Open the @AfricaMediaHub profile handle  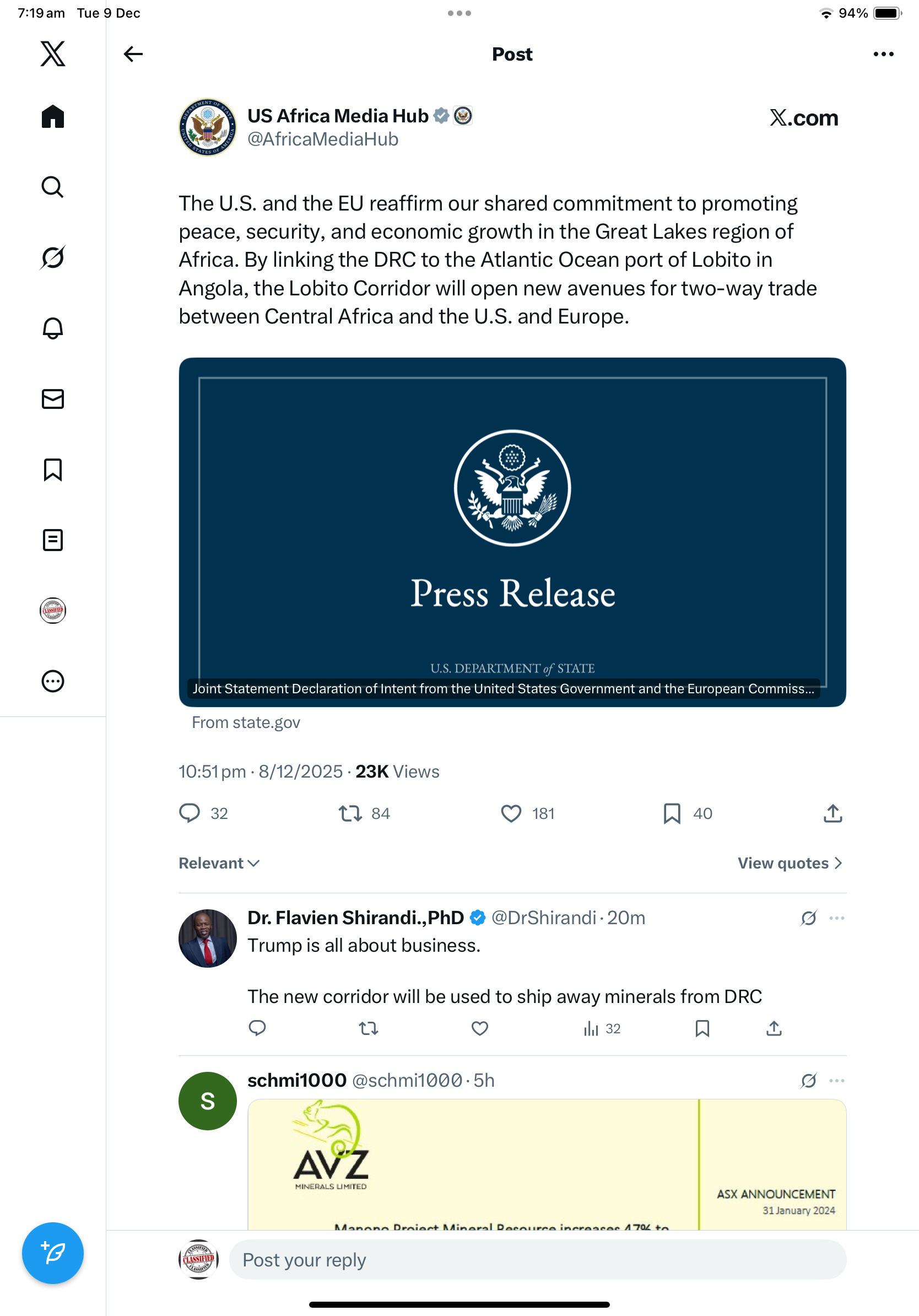point(322,139)
